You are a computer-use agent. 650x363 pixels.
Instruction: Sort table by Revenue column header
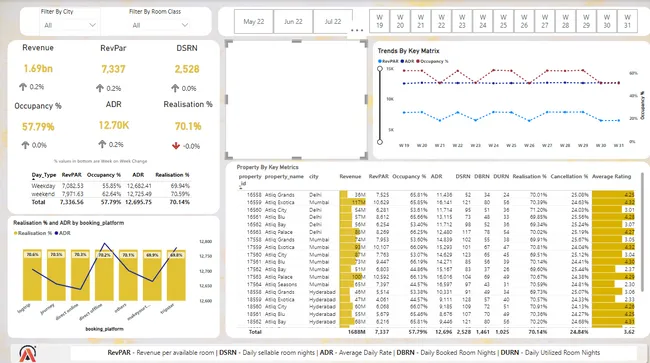pos(350,177)
